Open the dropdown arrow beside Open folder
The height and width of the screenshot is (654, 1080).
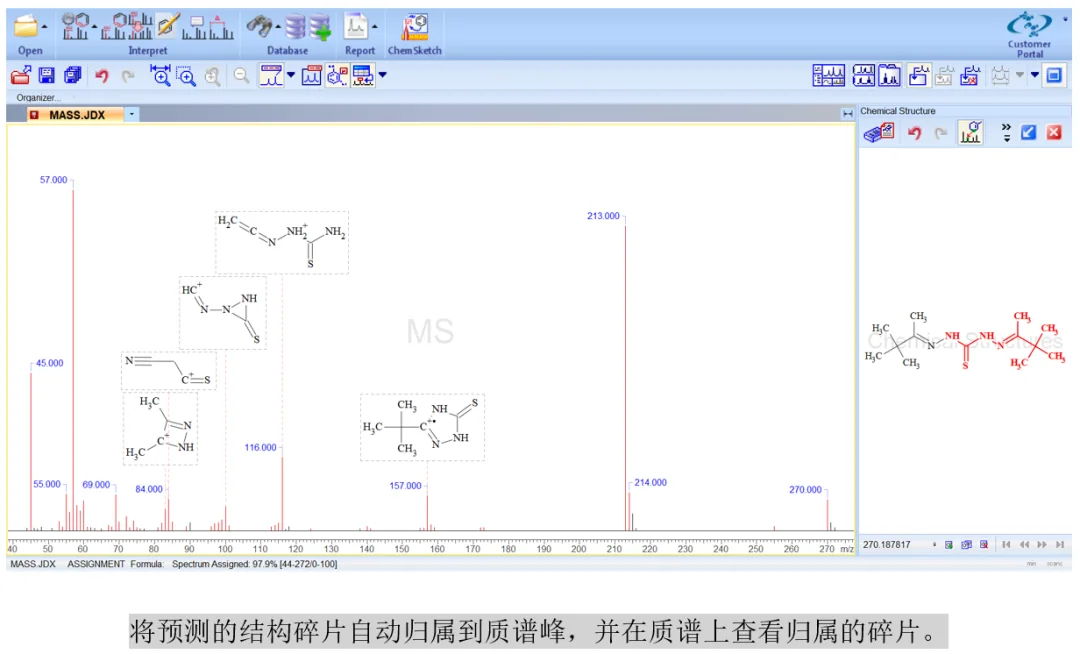[x=45, y=27]
